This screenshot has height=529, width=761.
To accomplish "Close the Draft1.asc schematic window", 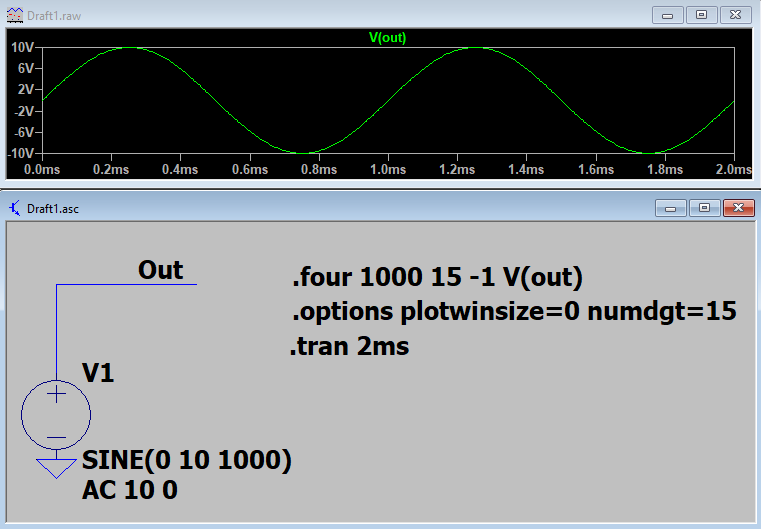I will click(x=739, y=208).
